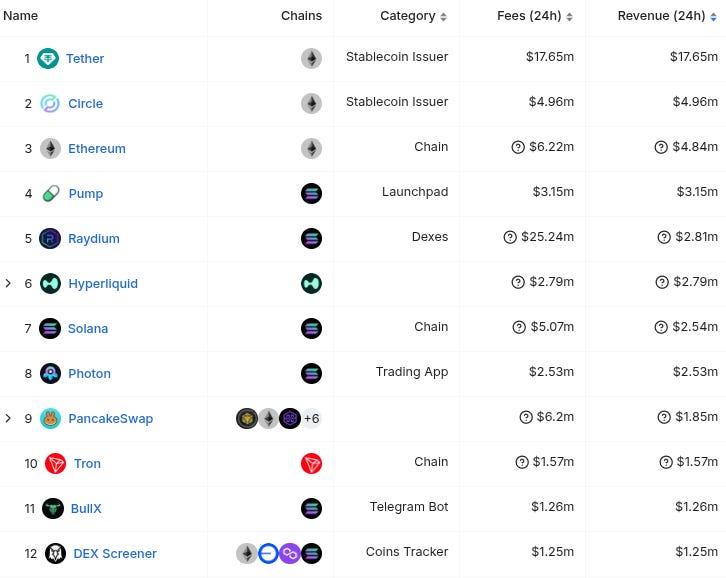The width and height of the screenshot is (726, 578).
Task: Click the DEX Screener owl icon
Action: click(56, 553)
